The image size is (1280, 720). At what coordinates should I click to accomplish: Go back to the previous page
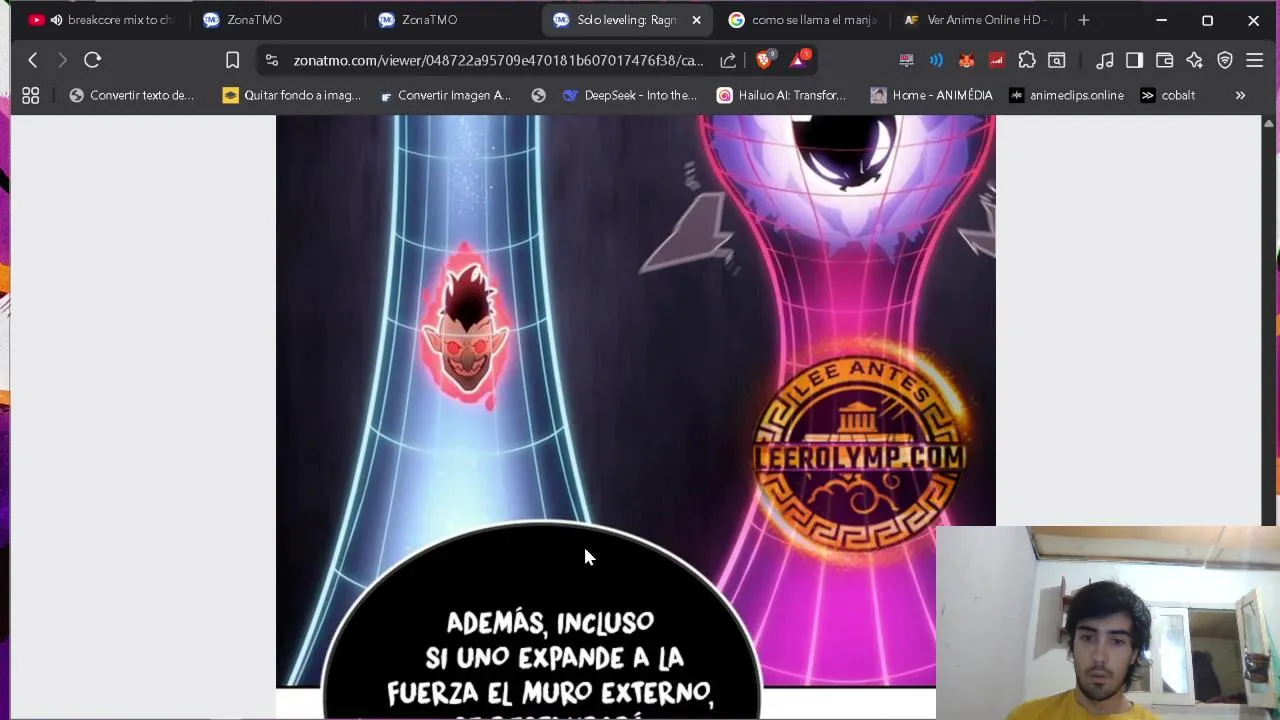coord(32,60)
